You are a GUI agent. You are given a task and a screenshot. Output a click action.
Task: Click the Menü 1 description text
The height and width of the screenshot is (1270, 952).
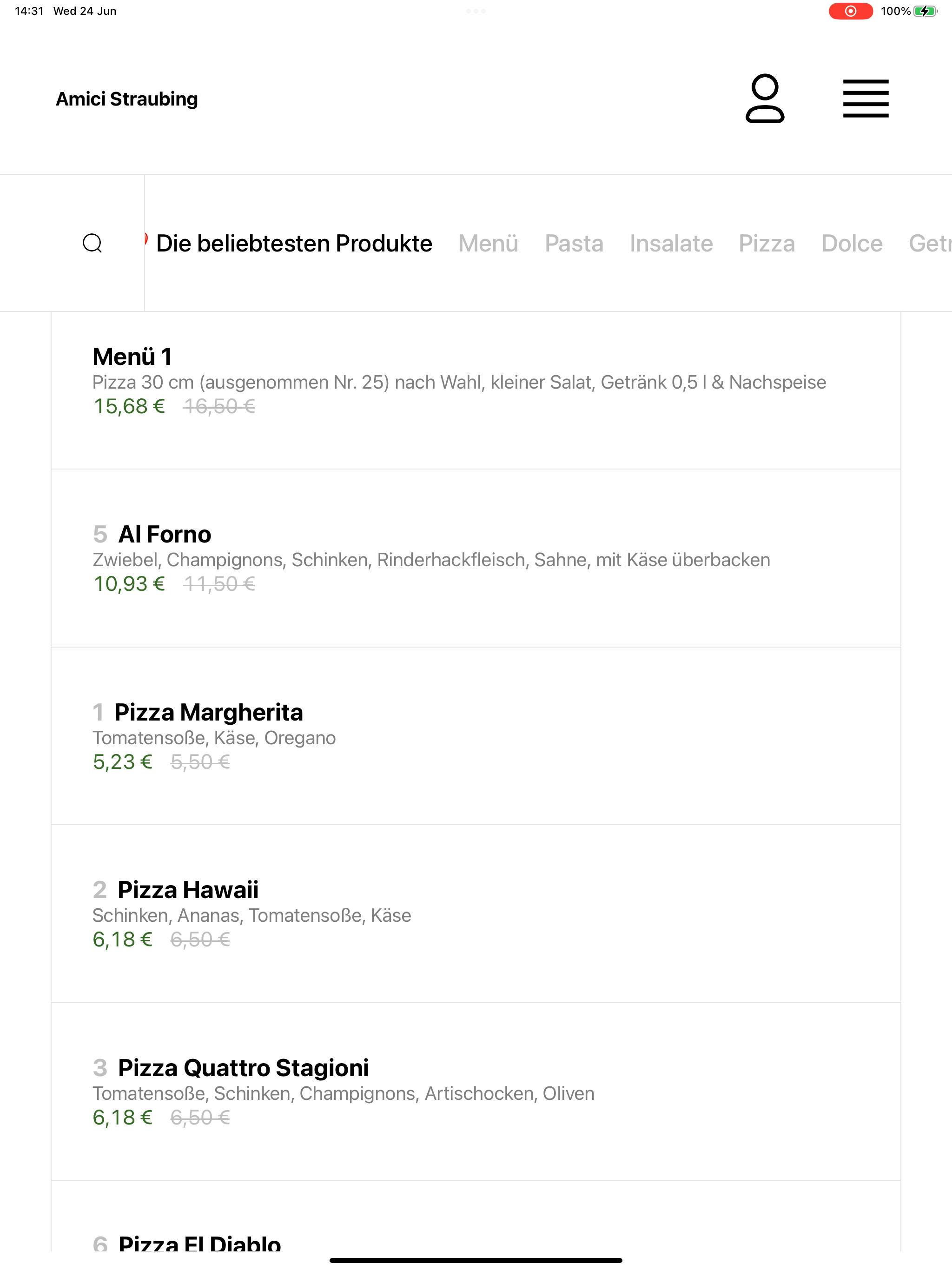459,383
